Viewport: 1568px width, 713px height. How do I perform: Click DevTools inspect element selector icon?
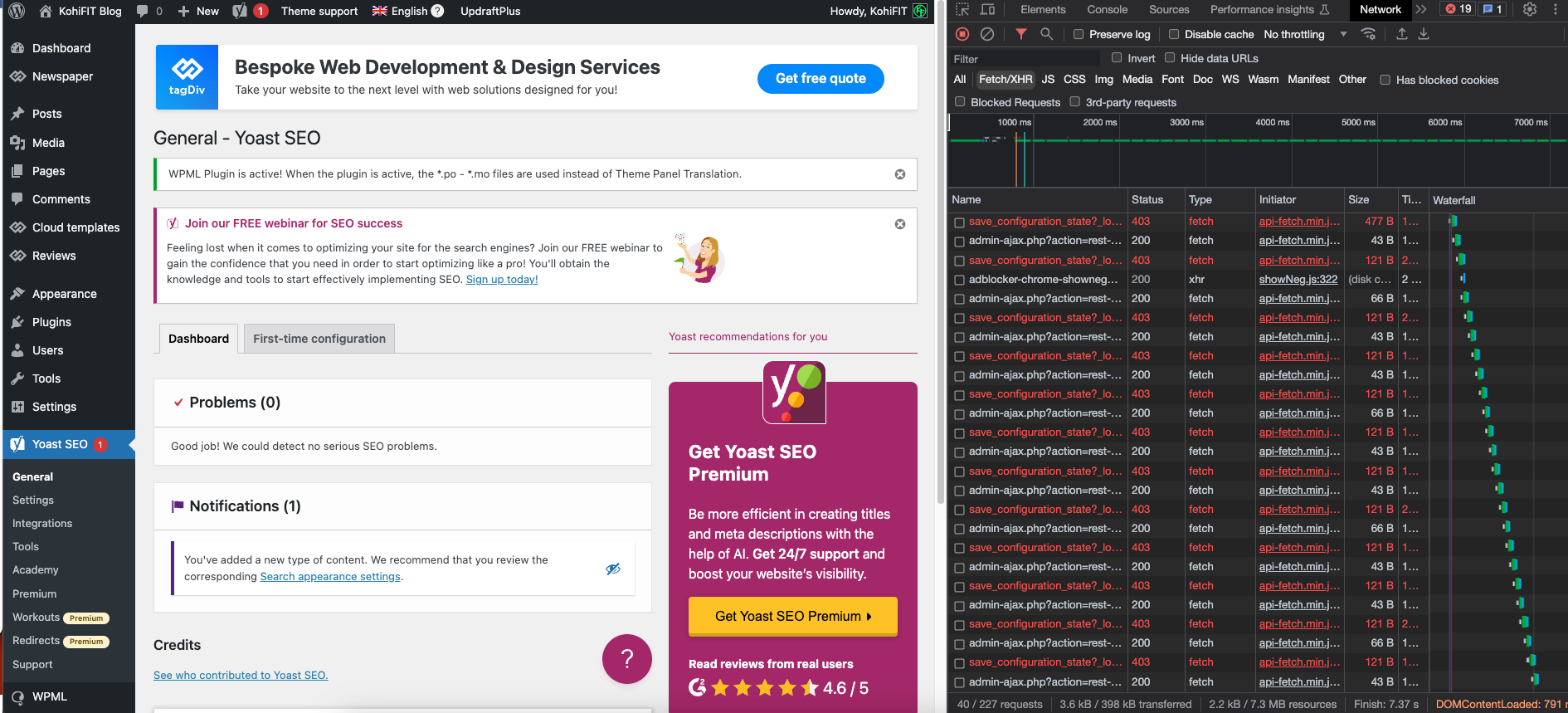click(x=962, y=10)
